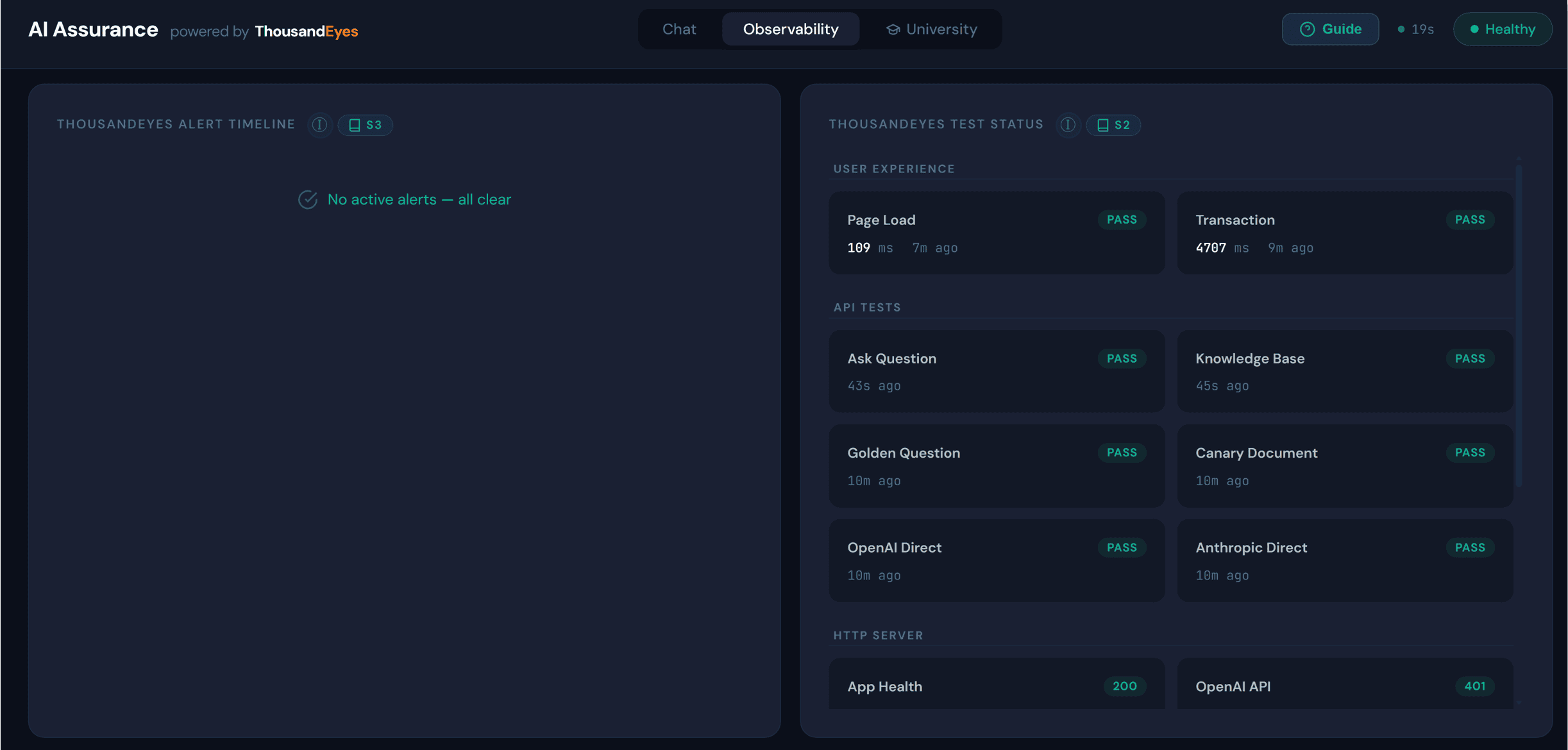
Task: Expand the API TESTS section
Action: click(x=867, y=307)
